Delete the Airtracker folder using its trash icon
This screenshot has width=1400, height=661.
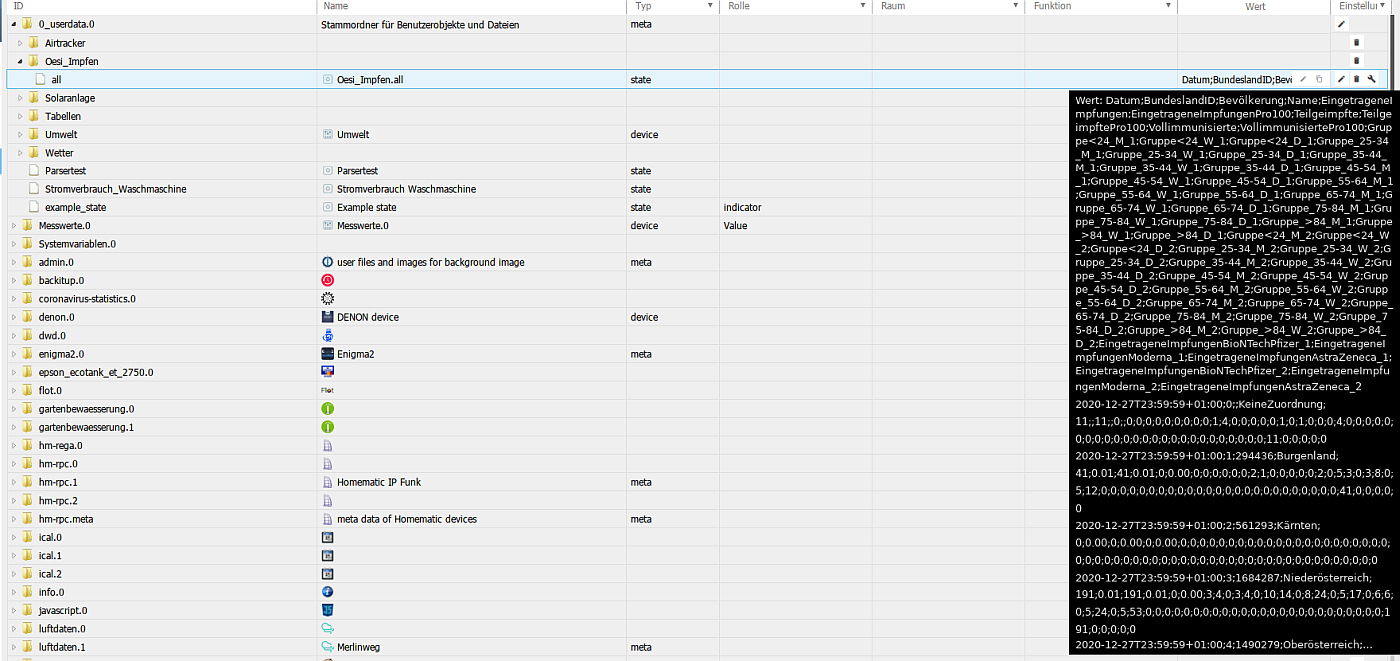pos(1356,42)
